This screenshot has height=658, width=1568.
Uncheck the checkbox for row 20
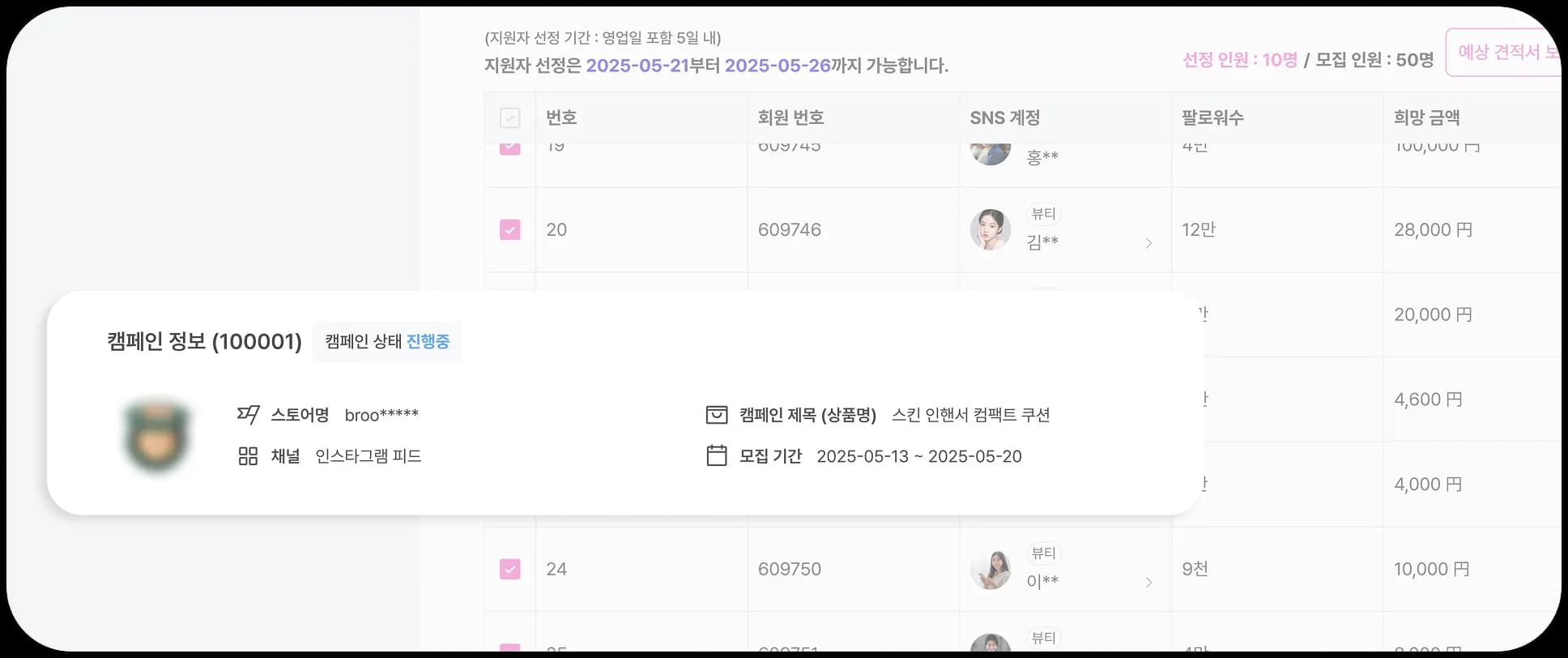(509, 230)
